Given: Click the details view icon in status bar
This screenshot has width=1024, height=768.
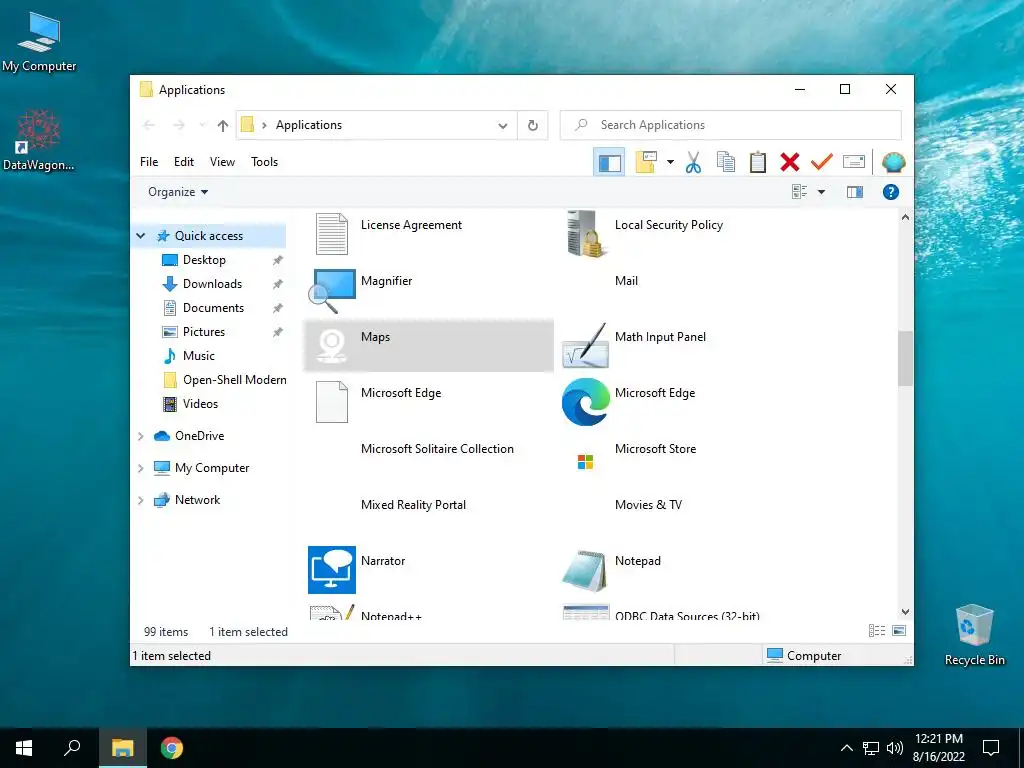Looking at the screenshot, I should coord(876,630).
